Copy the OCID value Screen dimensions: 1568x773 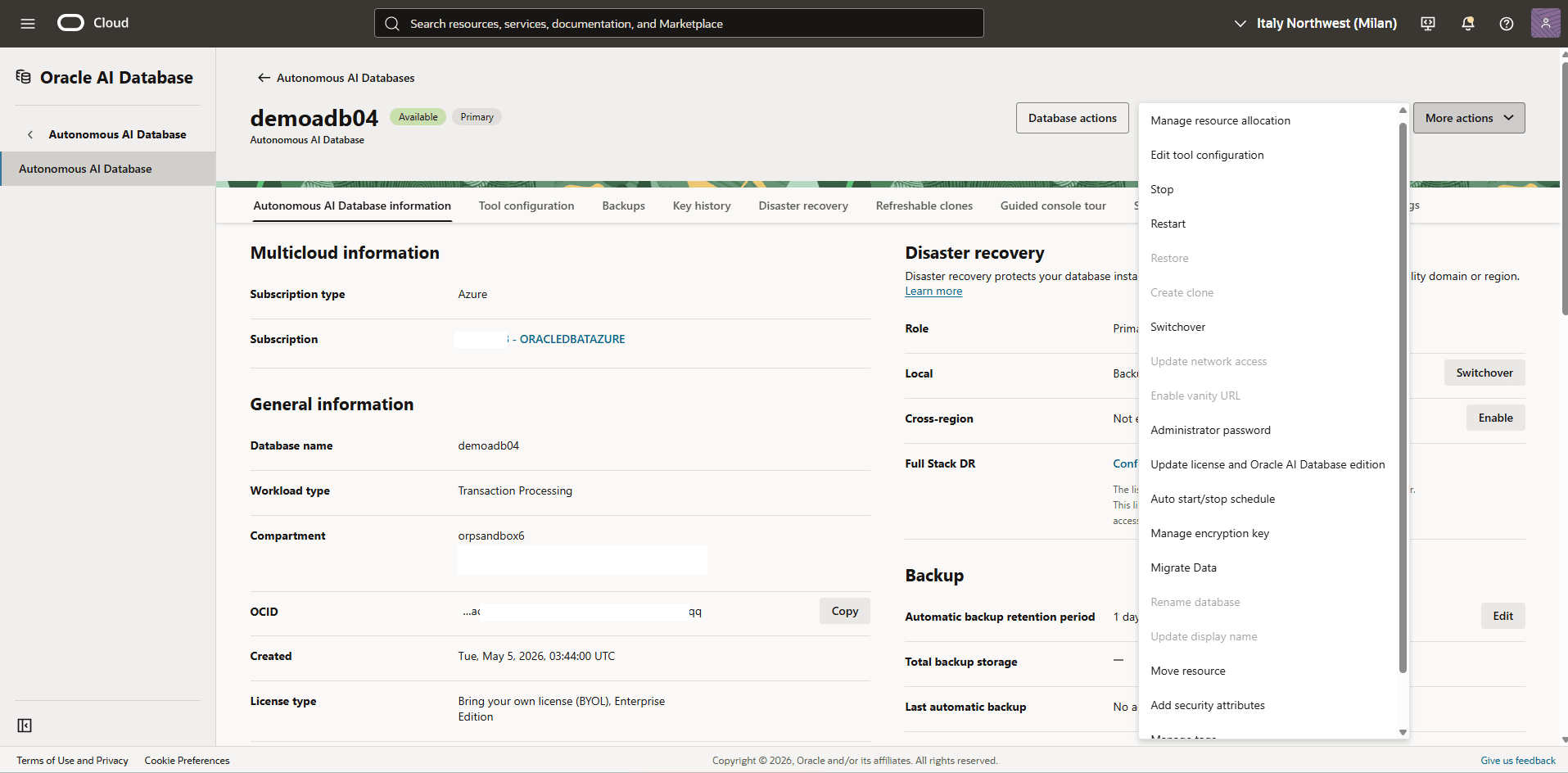[845, 611]
